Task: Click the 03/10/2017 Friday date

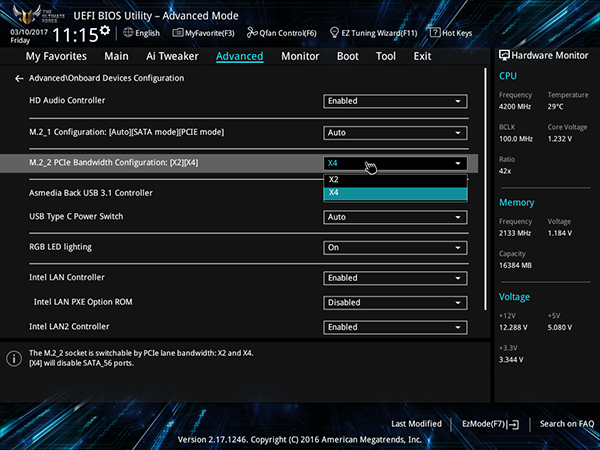Action: coord(29,36)
